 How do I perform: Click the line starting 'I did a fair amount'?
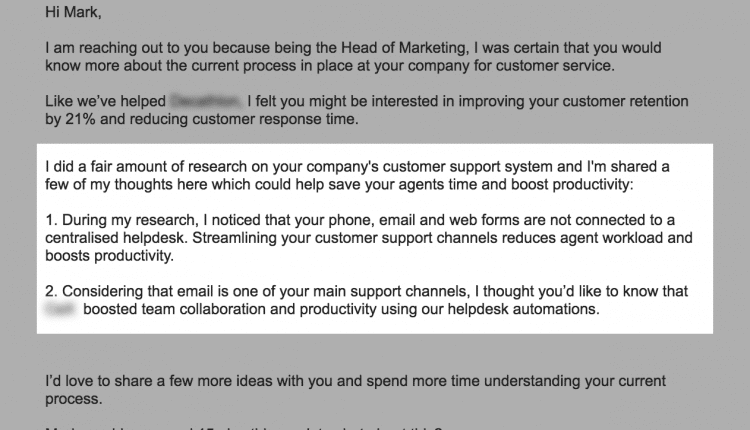click(x=357, y=166)
